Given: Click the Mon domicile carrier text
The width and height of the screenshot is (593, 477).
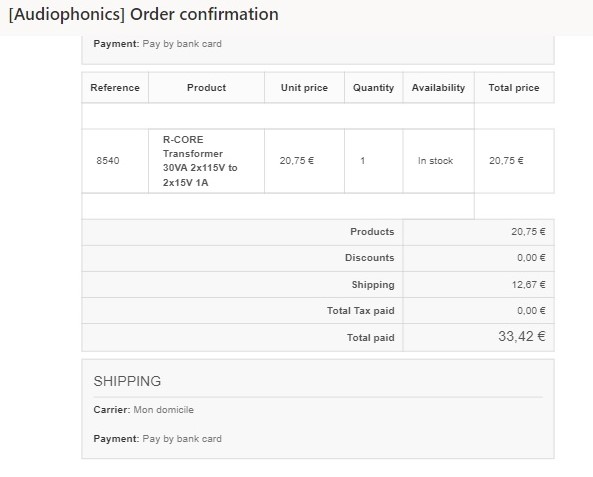Looking at the screenshot, I should point(164,410).
